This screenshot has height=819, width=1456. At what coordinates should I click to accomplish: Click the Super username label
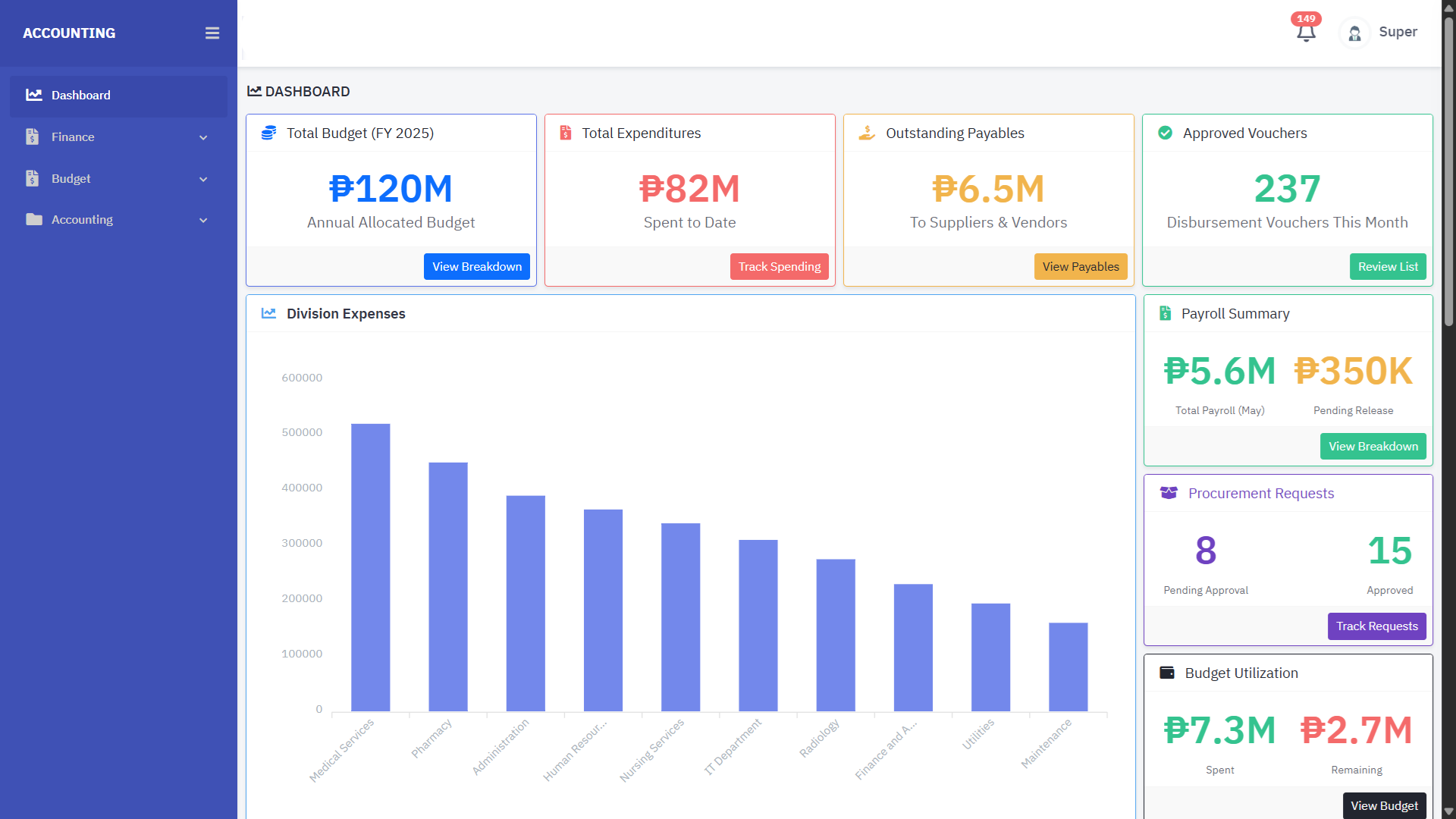pyautogui.click(x=1398, y=32)
